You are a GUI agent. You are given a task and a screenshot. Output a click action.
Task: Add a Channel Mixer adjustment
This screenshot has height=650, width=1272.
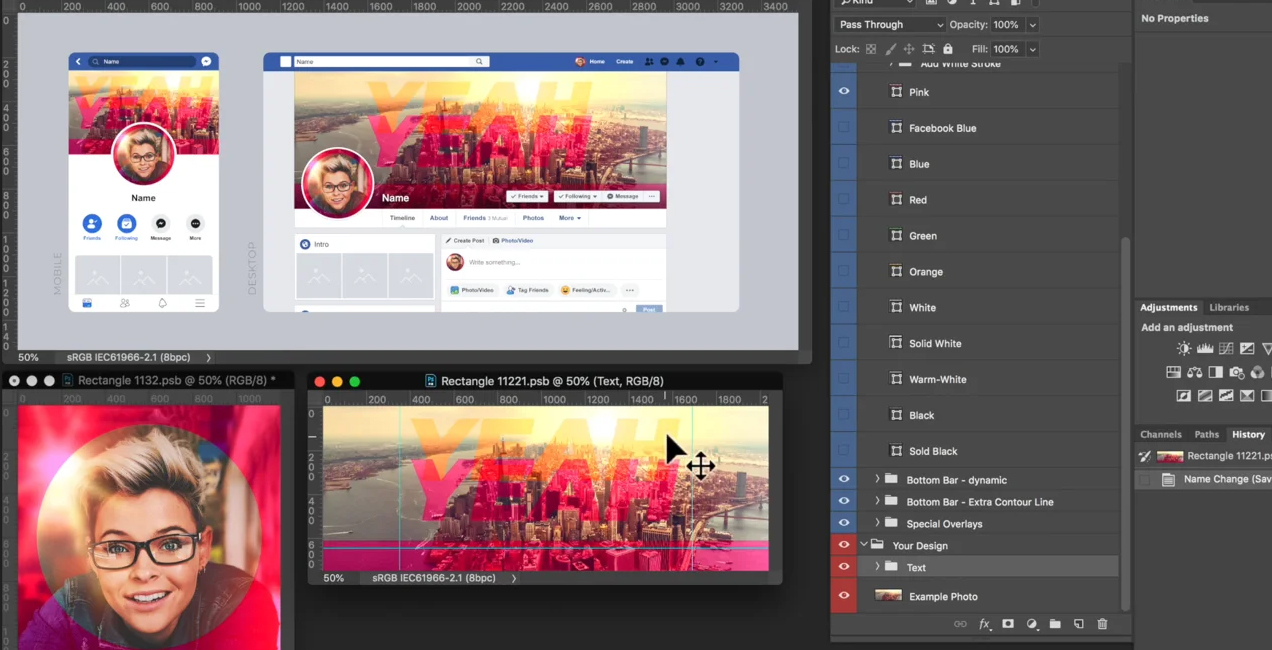1258,372
